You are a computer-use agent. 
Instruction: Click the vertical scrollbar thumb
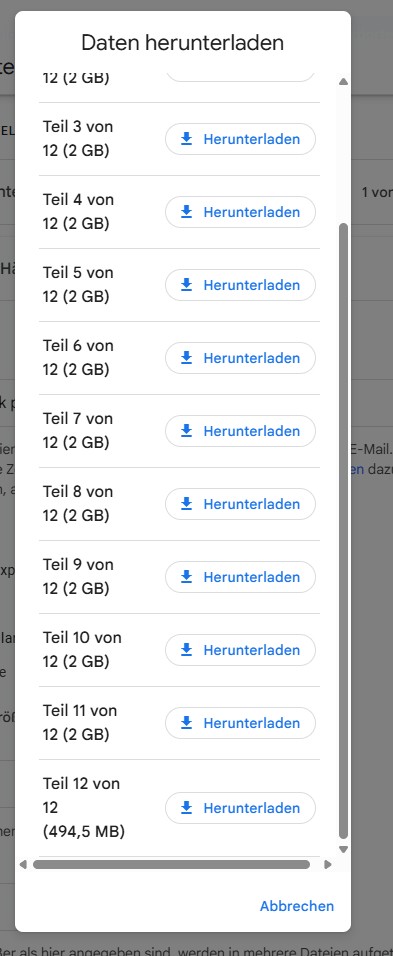click(x=343, y=531)
